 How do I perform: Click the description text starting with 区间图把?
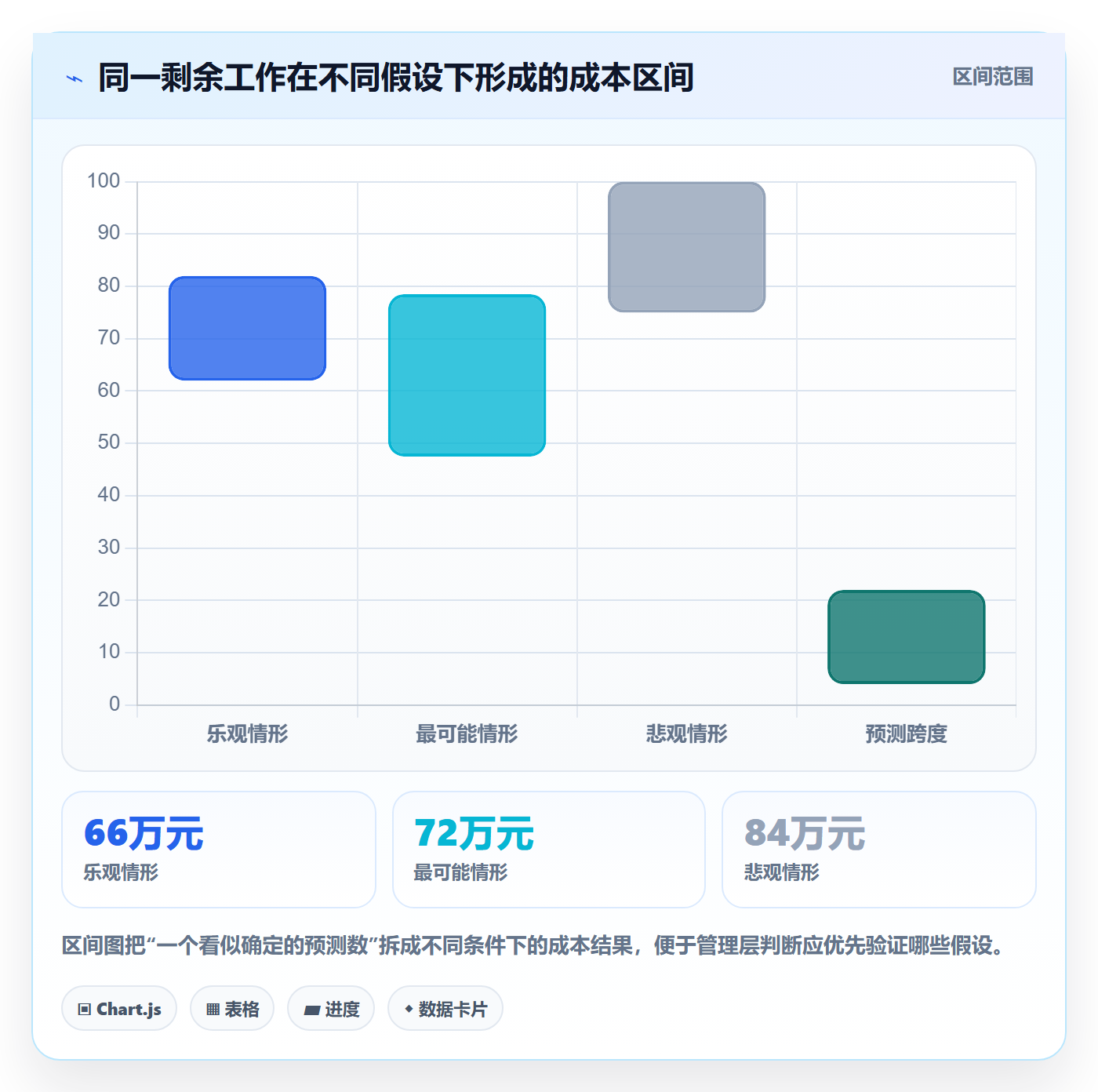click(x=533, y=946)
